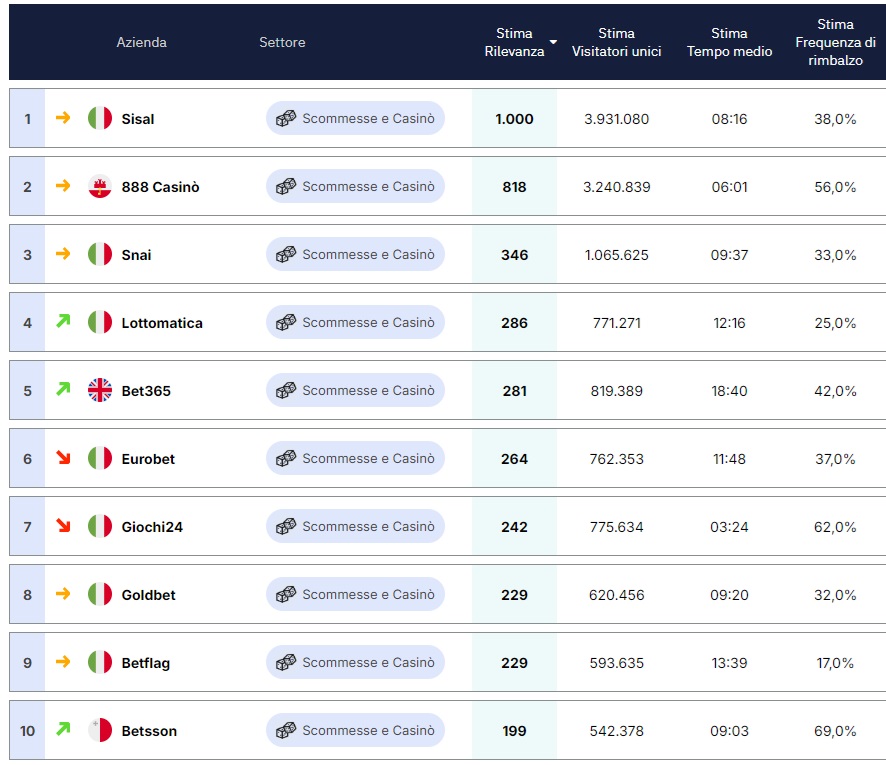Viewport: 886px width, 765px height.
Task: Select relevance score 346 for Snai
Action: [x=514, y=255]
